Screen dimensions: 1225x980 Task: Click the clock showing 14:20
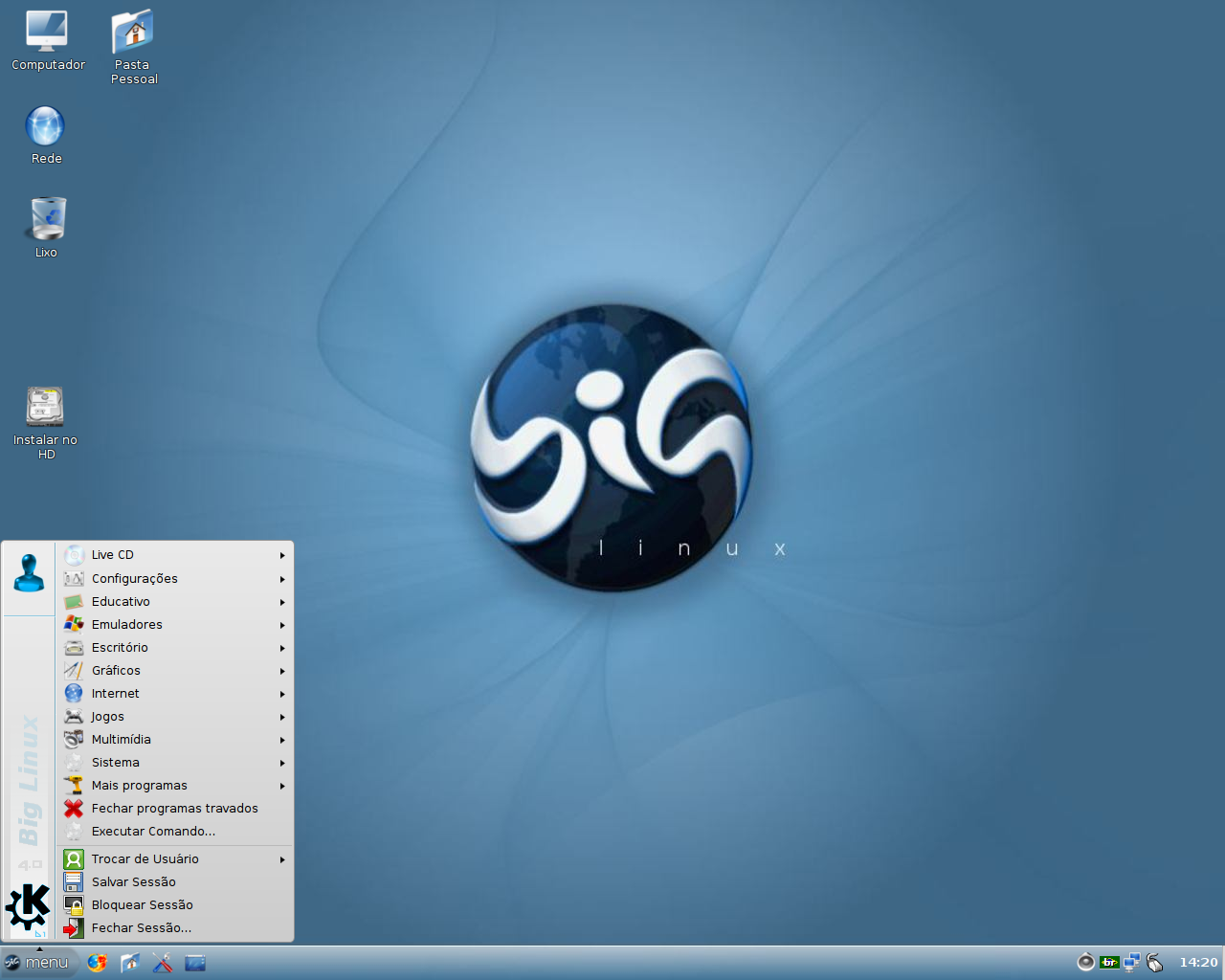1198,963
